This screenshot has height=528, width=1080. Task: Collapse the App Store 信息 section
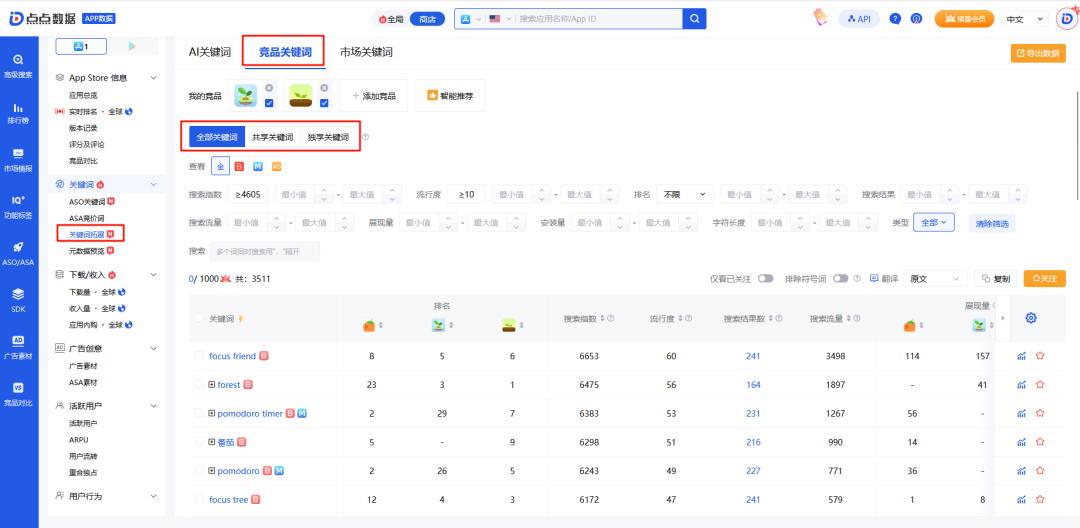click(x=154, y=78)
